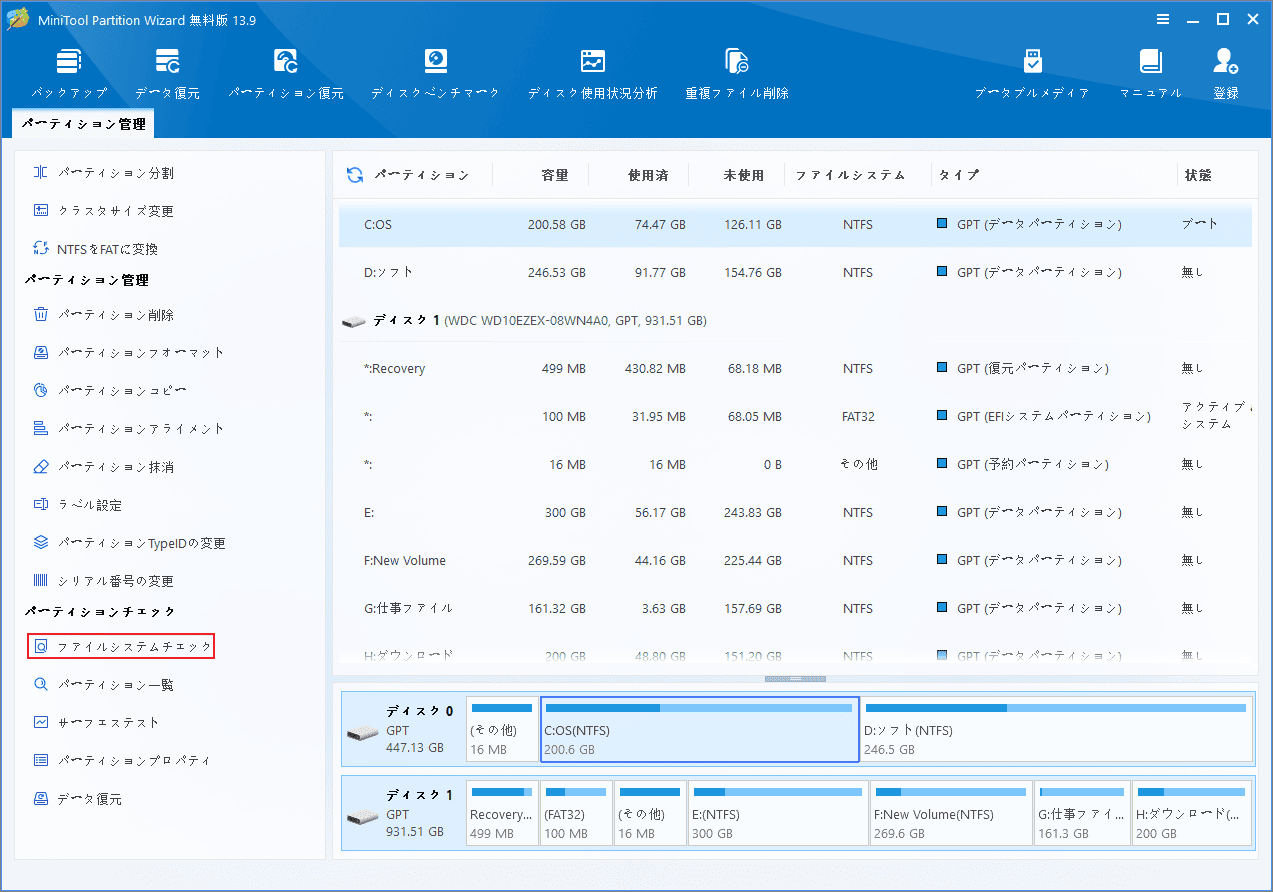1273x892 pixels.
Task: Select the 100 MB FAT32 partition row
Action: pyautogui.click(x=795, y=417)
